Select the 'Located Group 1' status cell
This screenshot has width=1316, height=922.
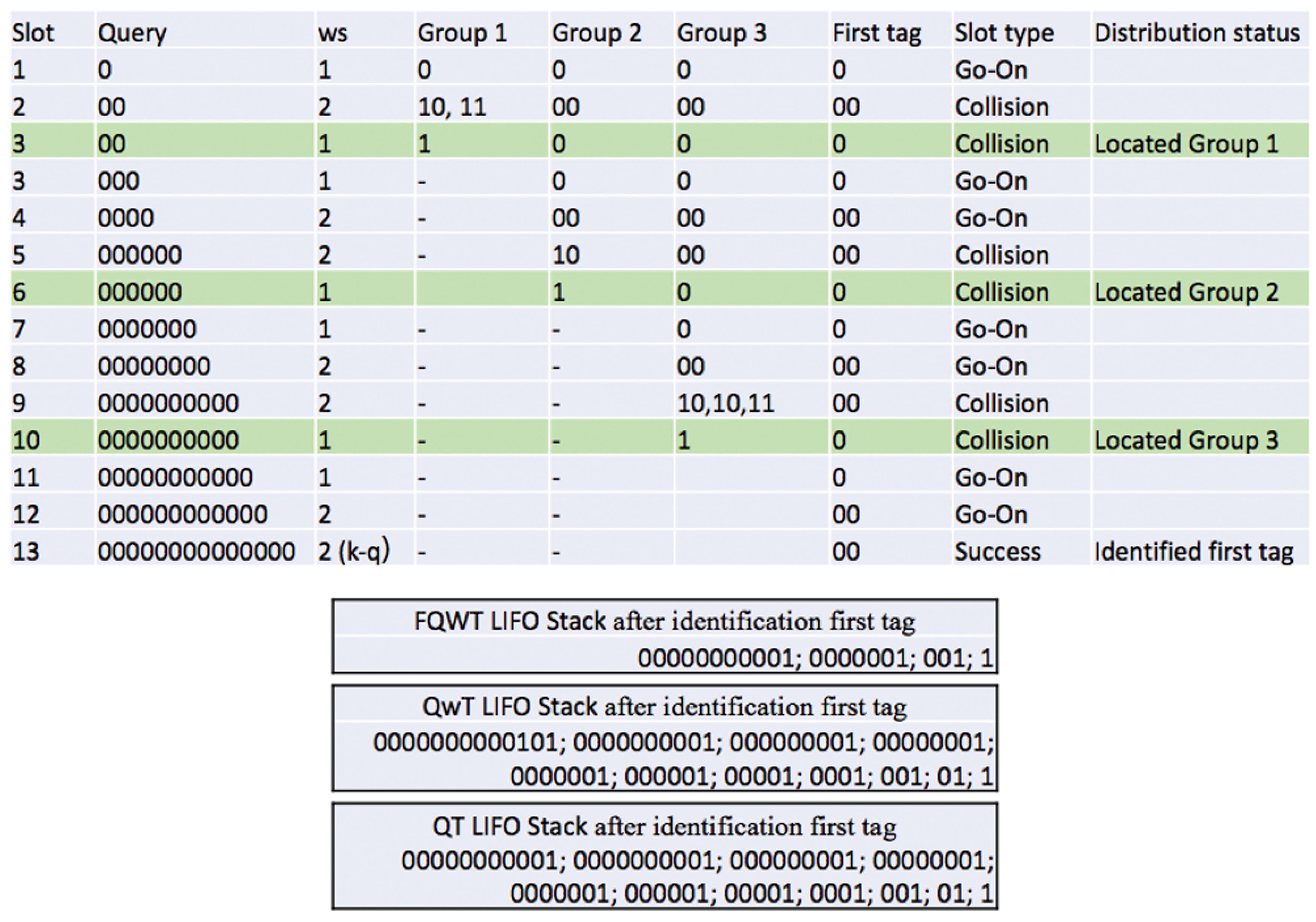1186,143
